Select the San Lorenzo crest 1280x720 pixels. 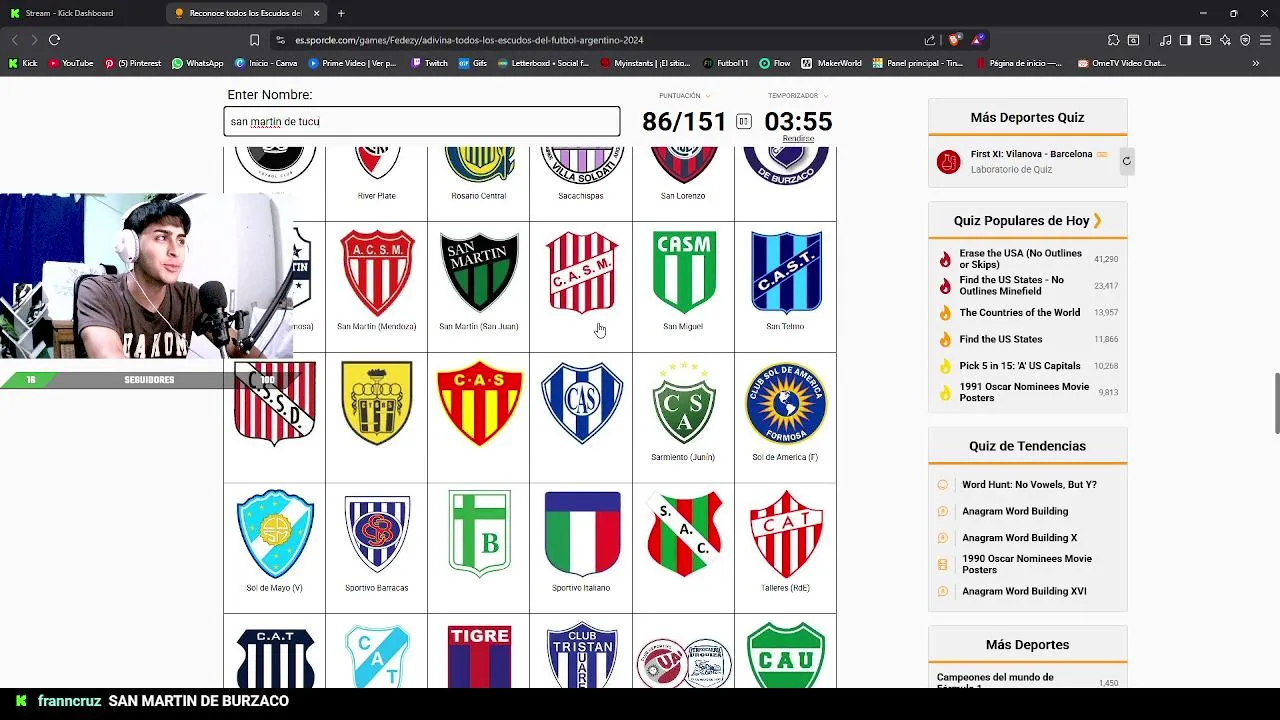(683, 165)
